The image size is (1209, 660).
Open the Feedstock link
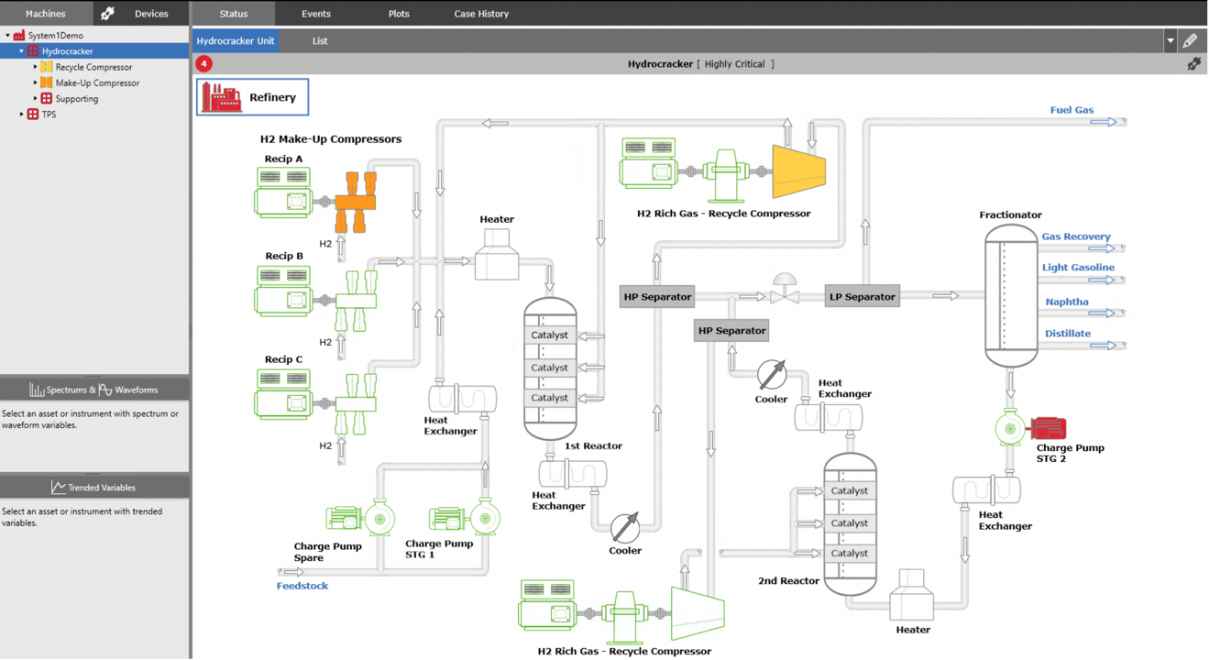pos(302,586)
